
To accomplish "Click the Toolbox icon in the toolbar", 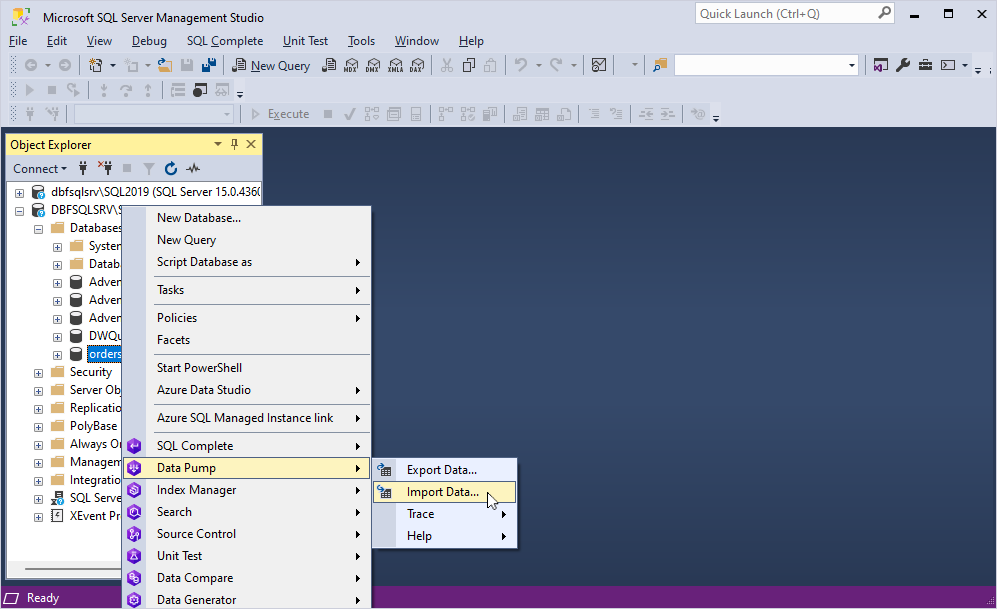I will [925, 65].
